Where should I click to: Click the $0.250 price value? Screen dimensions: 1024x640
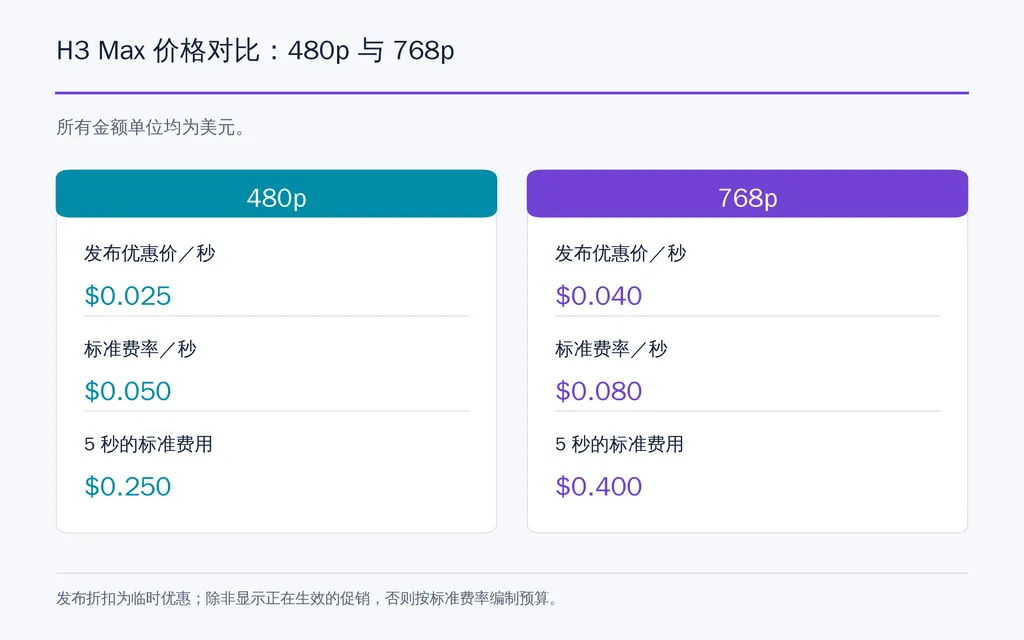[128, 487]
